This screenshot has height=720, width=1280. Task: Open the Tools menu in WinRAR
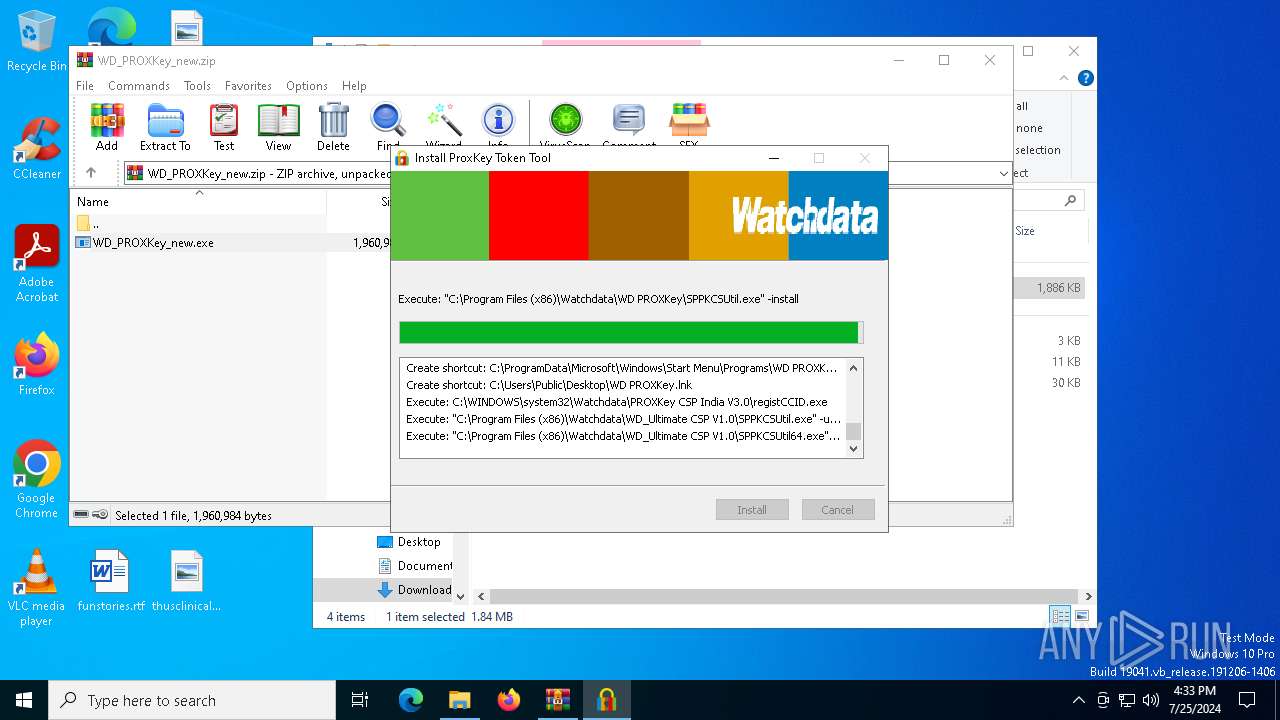[197, 86]
